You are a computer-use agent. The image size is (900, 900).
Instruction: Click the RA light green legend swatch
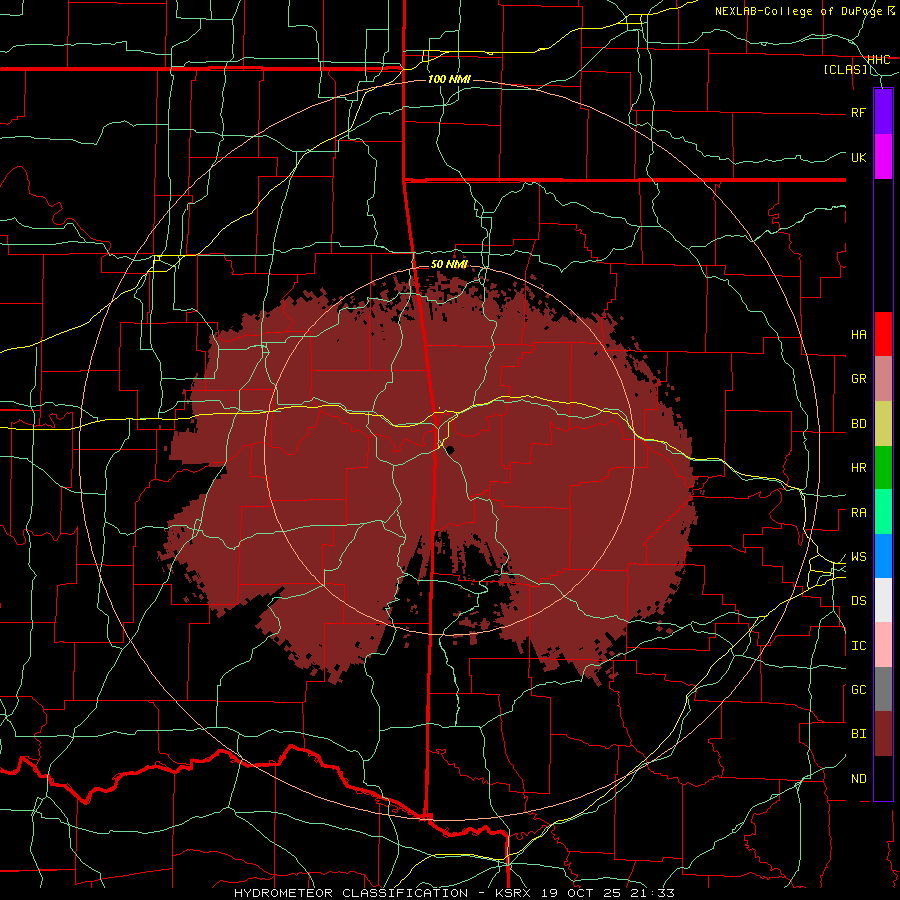pyautogui.click(x=883, y=512)
